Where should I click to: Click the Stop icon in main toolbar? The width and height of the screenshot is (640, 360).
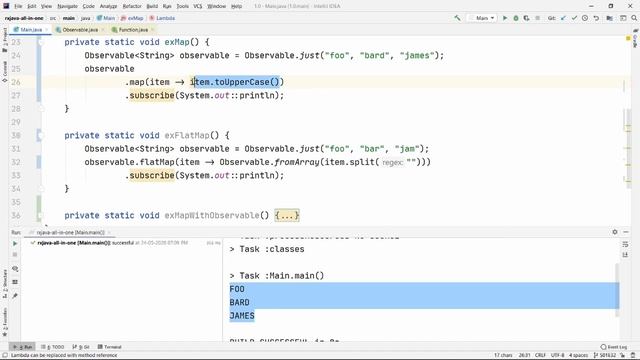[x=538, y=18]
